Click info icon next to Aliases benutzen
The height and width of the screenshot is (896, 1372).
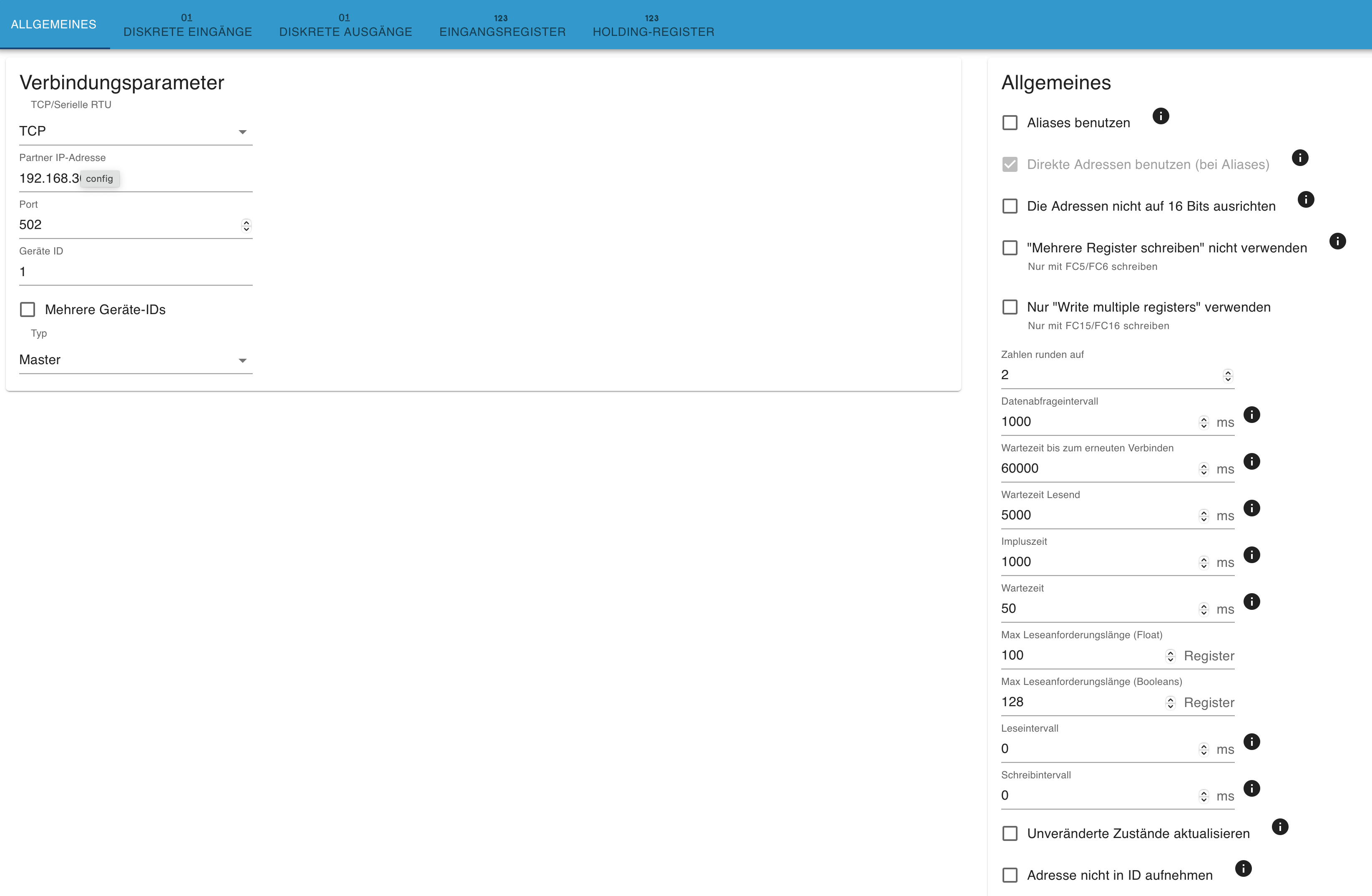(x=1160, y=116)
